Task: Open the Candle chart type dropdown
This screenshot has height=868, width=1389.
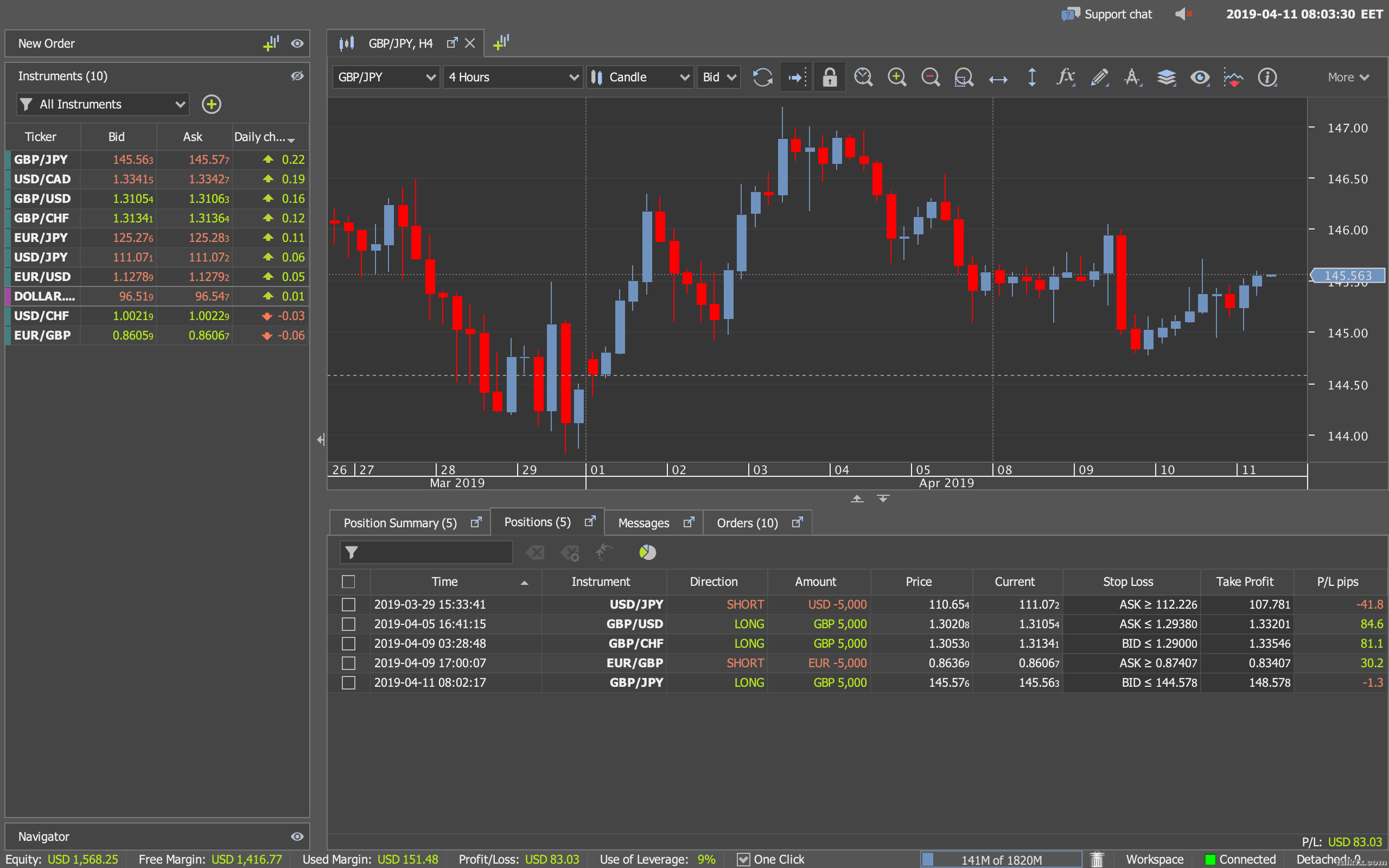Action: (640, 77)
